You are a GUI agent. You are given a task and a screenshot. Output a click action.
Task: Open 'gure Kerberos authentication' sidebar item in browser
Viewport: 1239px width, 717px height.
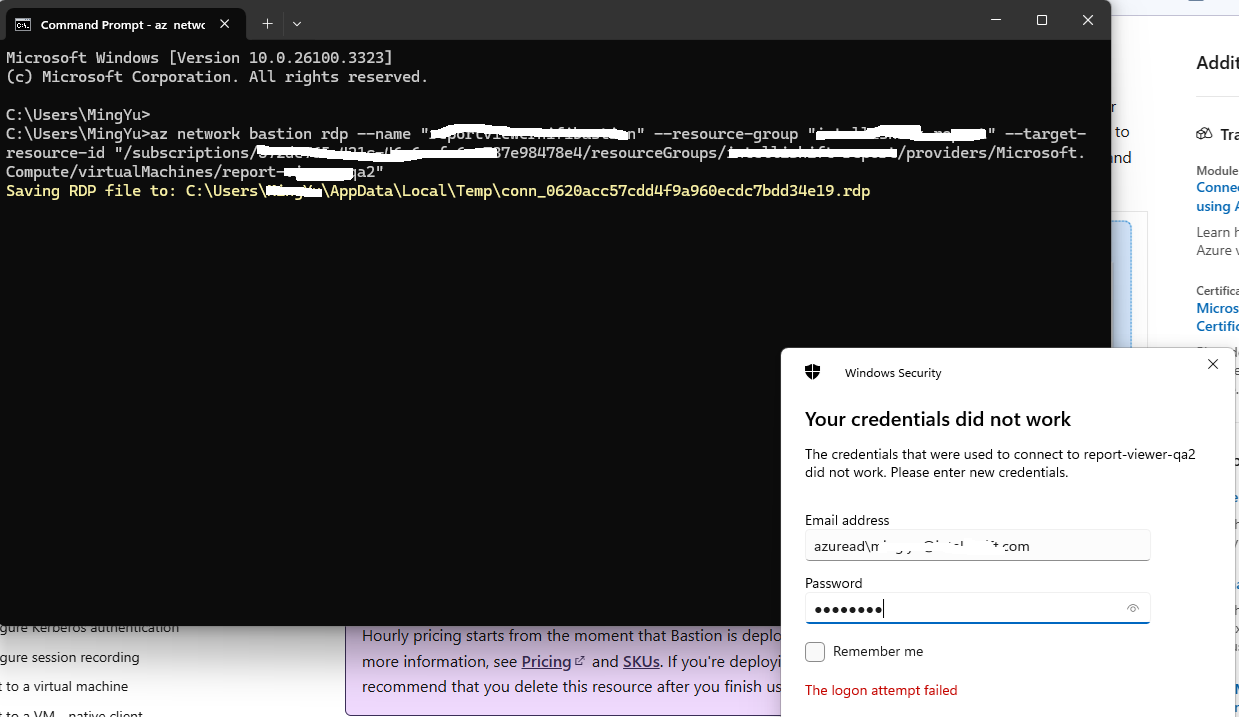(x=90, y=628)
